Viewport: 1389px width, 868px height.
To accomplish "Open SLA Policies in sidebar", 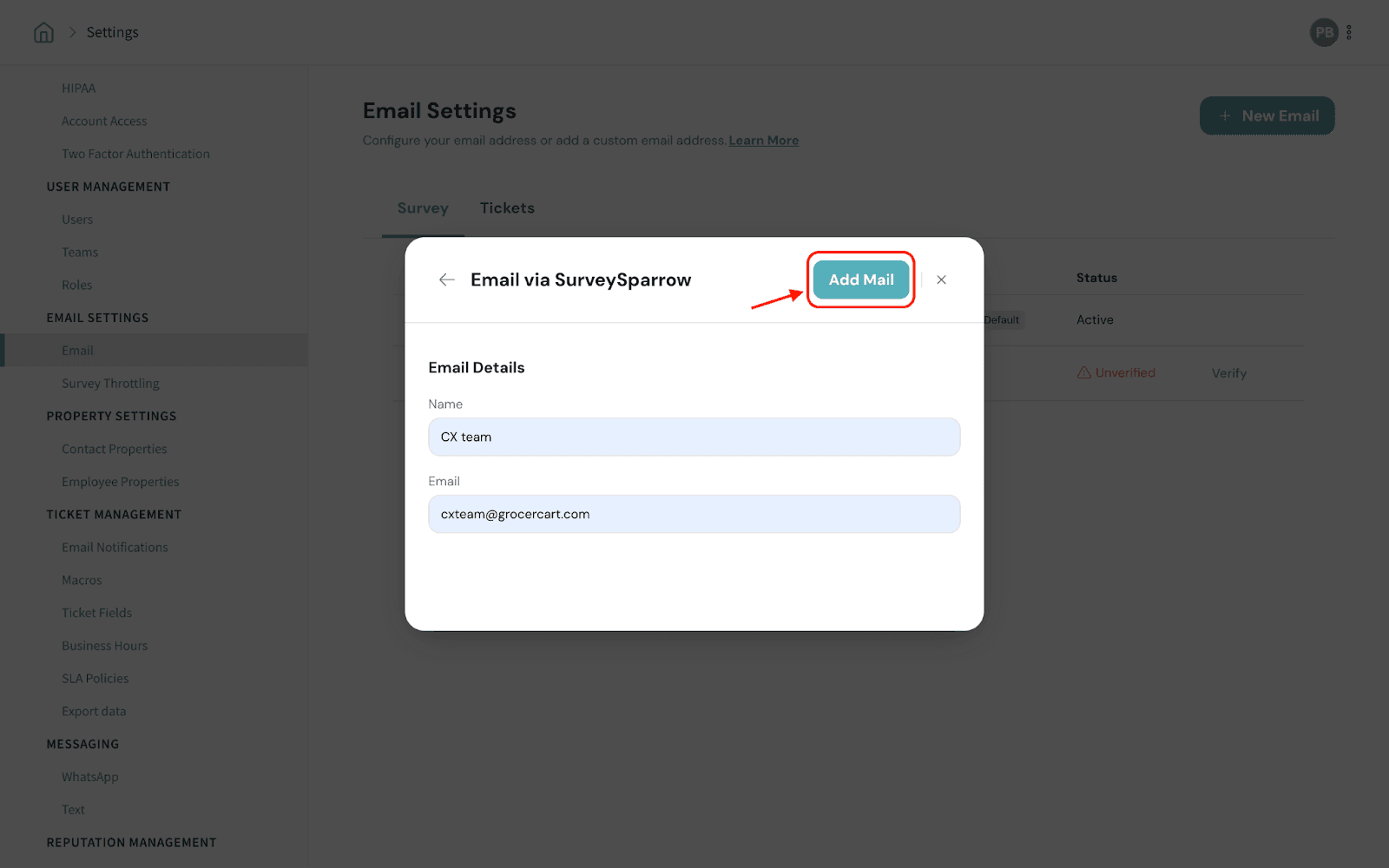I will [95, 679].
